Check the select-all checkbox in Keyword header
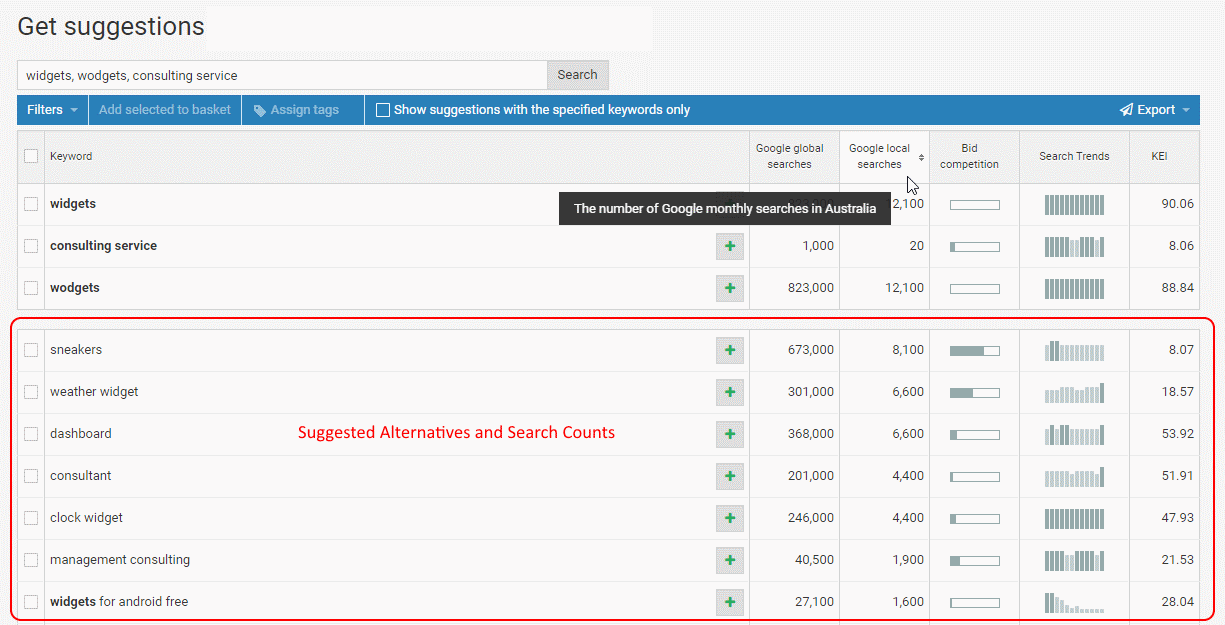Screen dimensions: 1225x625 31,156
